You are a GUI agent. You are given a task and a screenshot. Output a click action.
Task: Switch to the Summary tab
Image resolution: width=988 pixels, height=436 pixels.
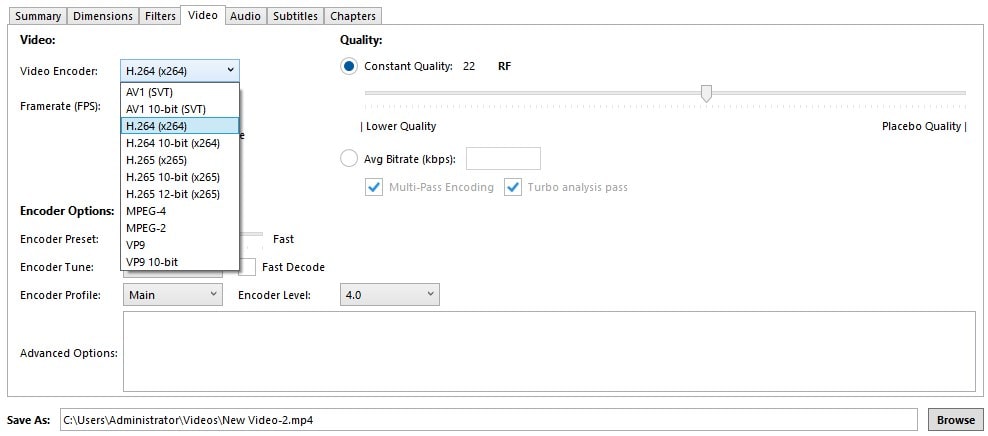coord(38,16)
